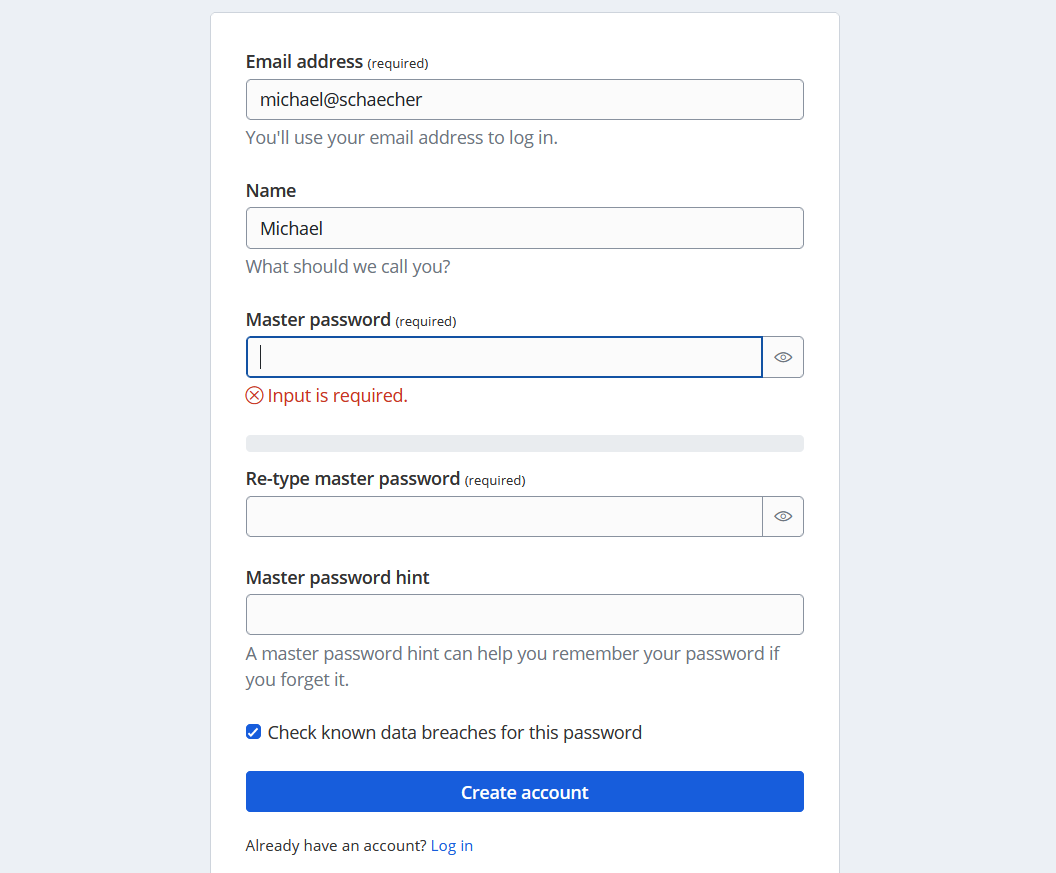The width and height of the screenshot is (1056, 873).
Task: Click the password strength bar
Action: (x=525, y=442)
